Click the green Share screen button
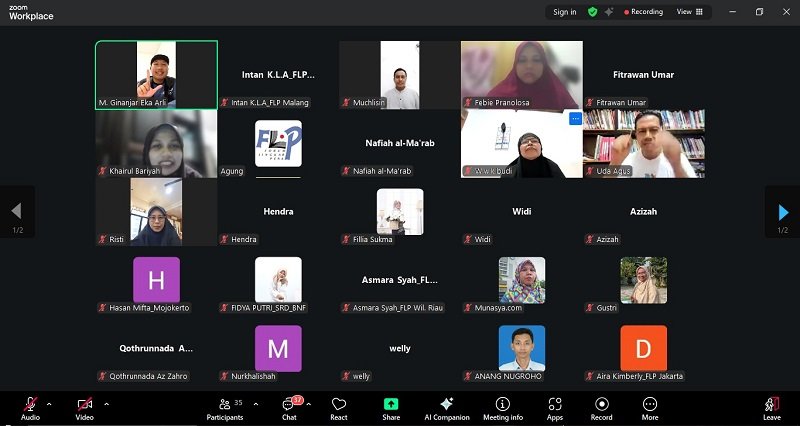The width and height of the screenshot is (800, 426). [391, 409]
